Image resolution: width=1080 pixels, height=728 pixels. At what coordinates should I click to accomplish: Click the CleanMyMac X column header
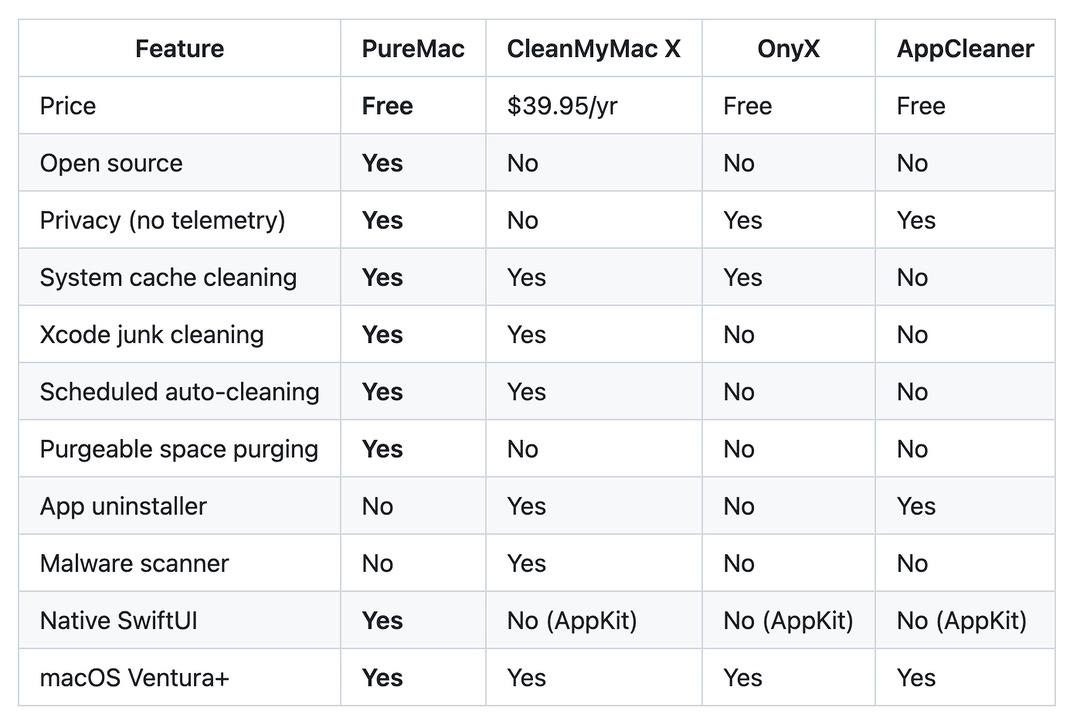(x=593, y=49)
